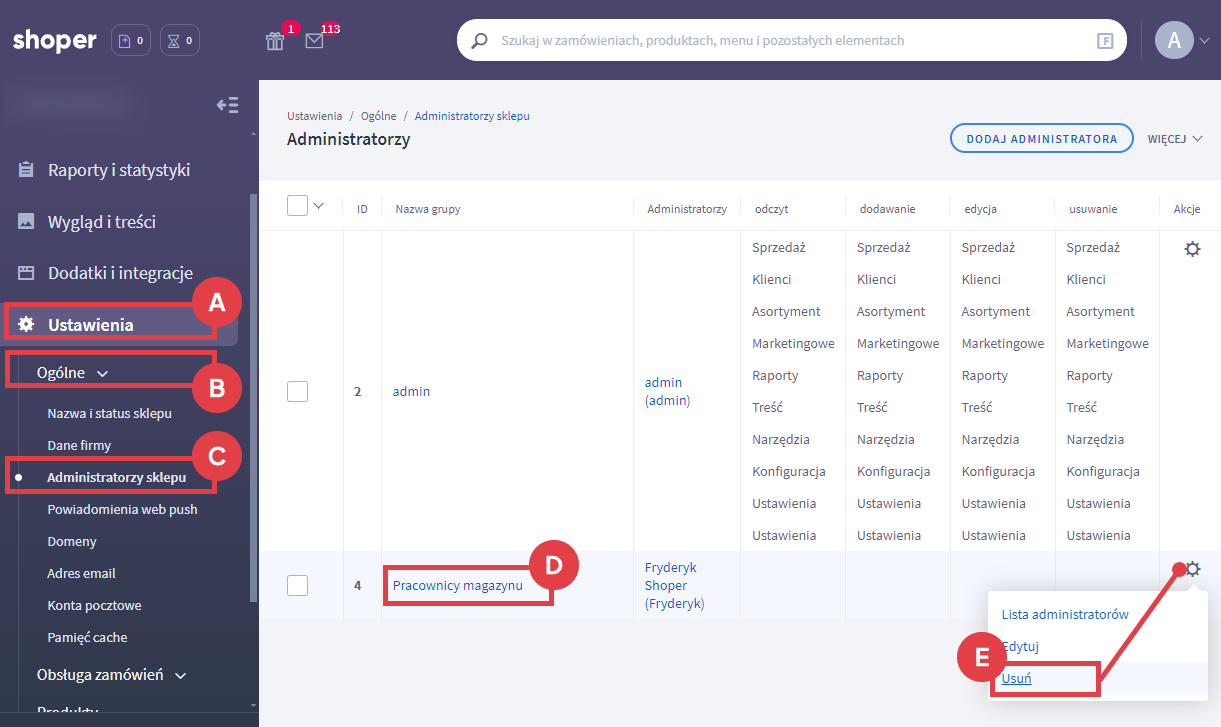Open the document counter icon showing 0
This screenshot has height=727, width=1221.
[x=131, y=41]
